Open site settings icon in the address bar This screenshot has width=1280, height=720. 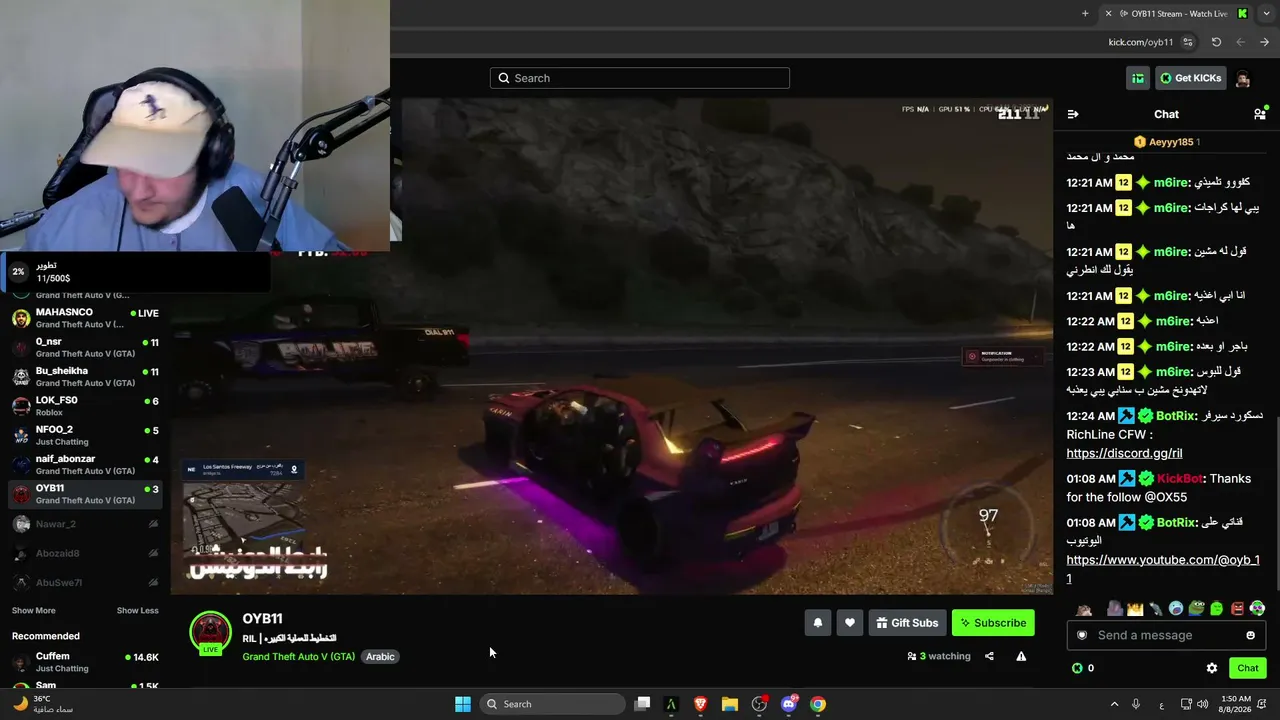(x=1188, y=42)
